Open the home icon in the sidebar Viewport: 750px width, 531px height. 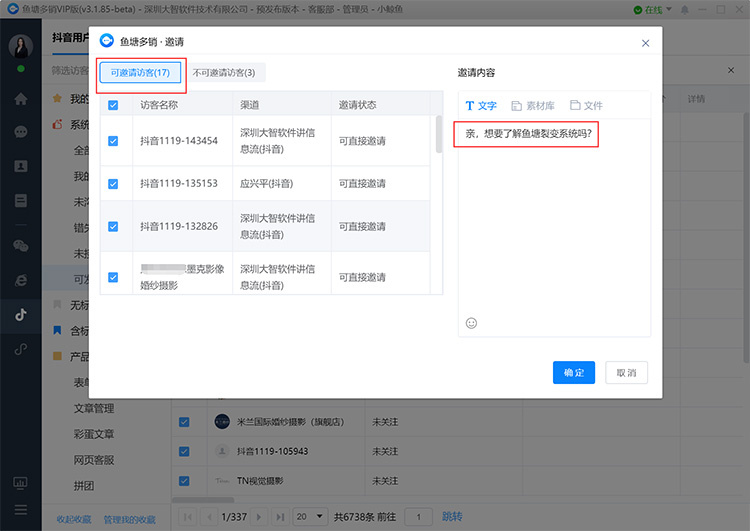point(21,99)
